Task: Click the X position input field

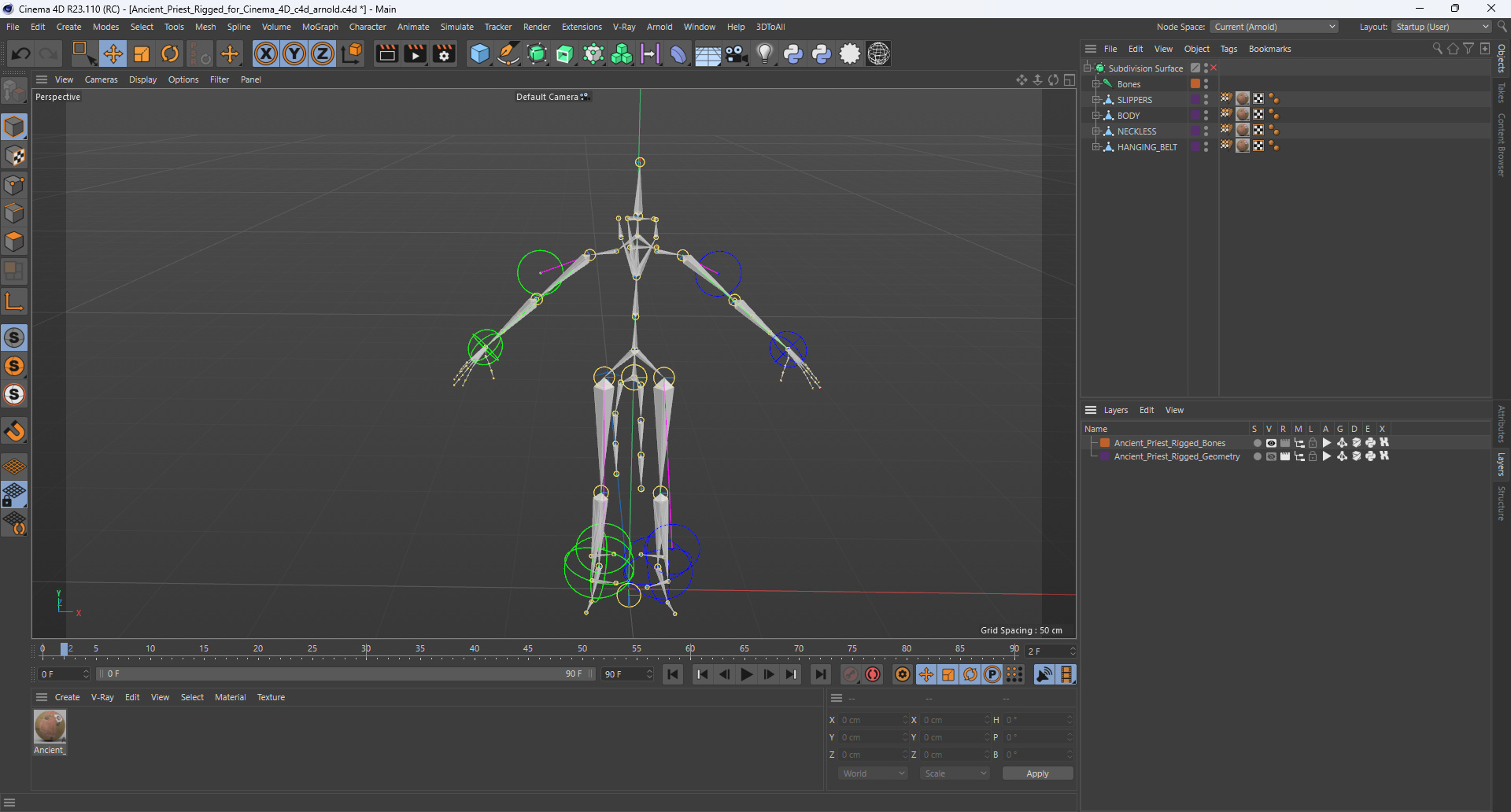Action: pyautogui.click(x=873, y=720)
